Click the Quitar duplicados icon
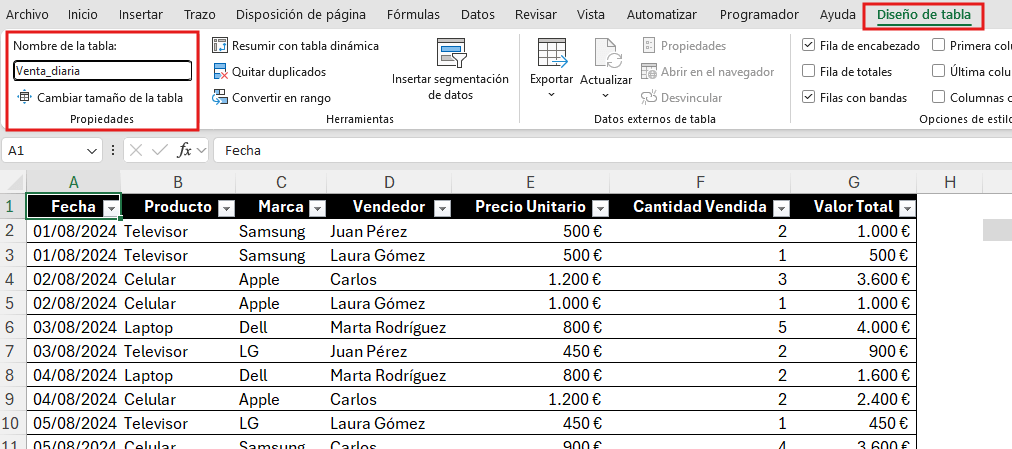The image size is (1012, 449). coord(220,72)
